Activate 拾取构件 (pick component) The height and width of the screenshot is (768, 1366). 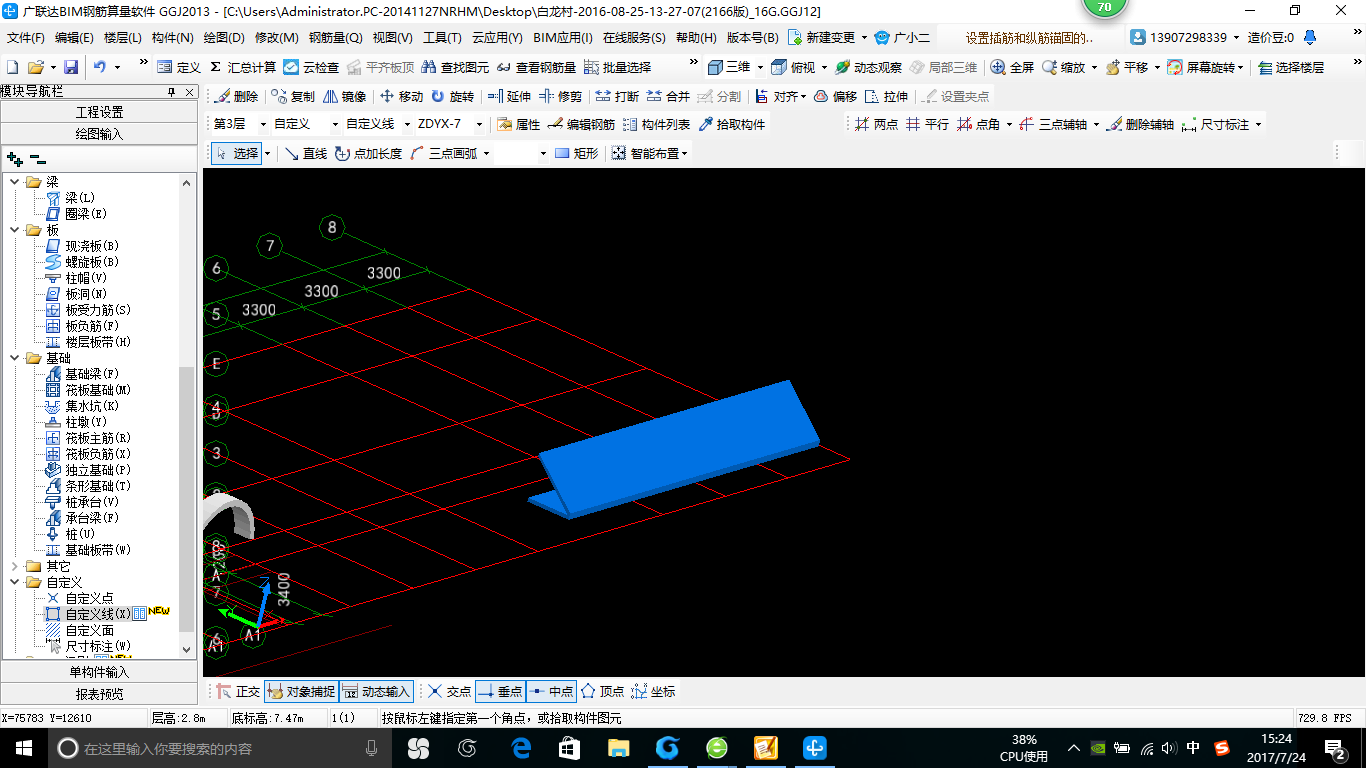(732, 125)
